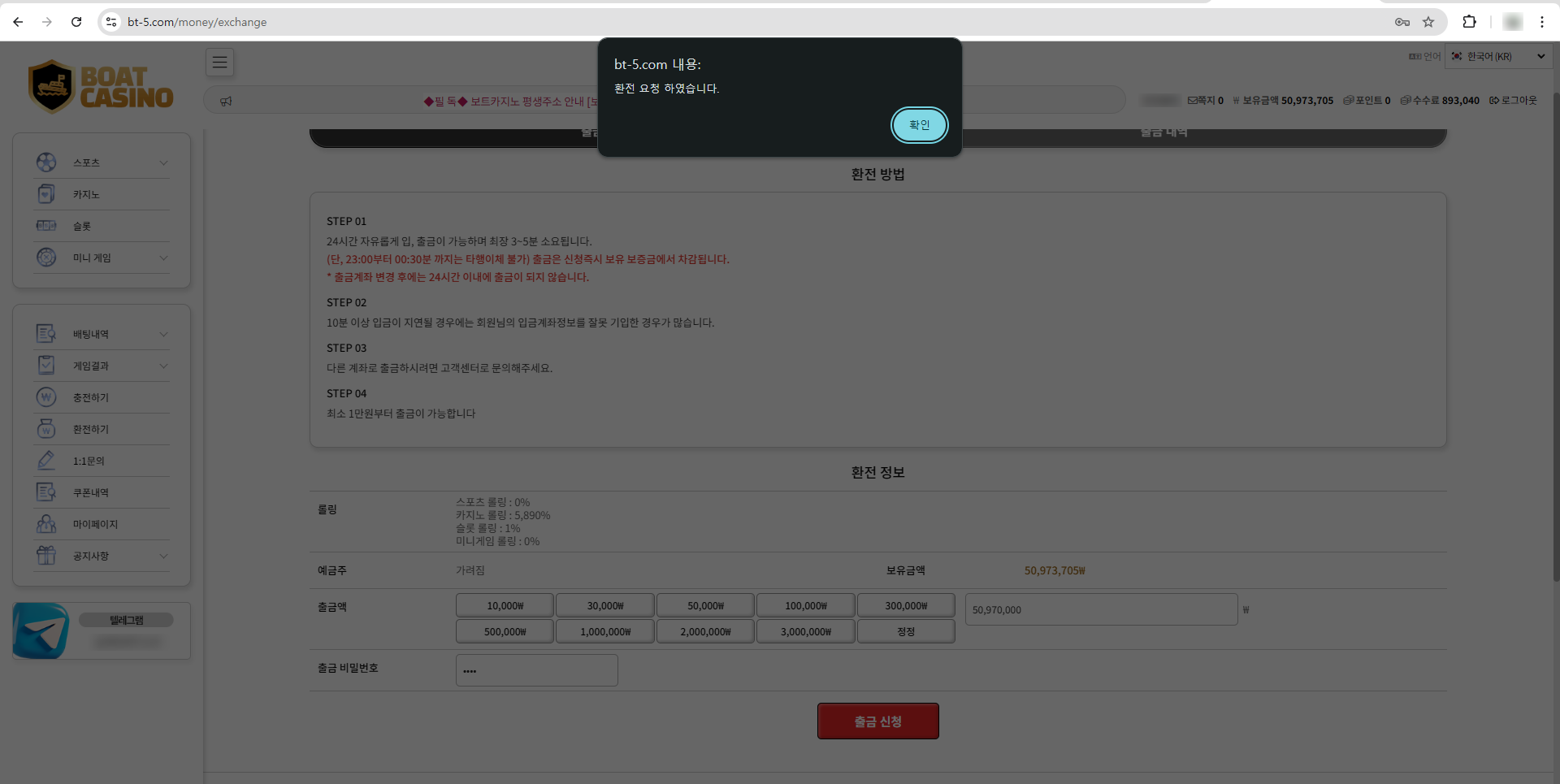Select the 1,000,000₩ amount button

pyautogui.click(x=605, y=631)
